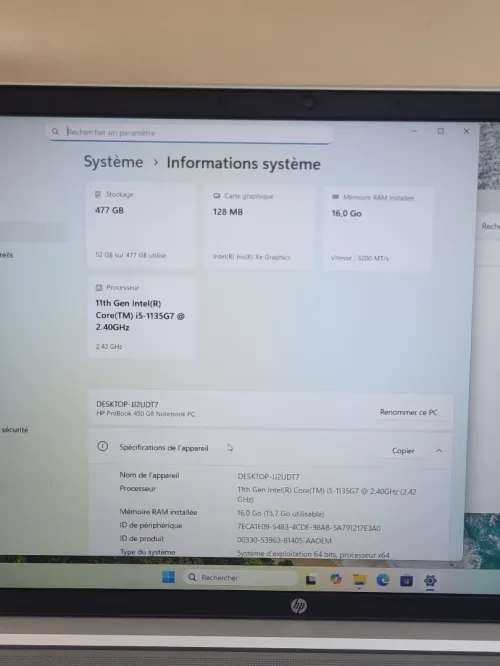Collapse the Spécifications de l'appareil section
Viewport: 500px width, 666px height.
439,451
